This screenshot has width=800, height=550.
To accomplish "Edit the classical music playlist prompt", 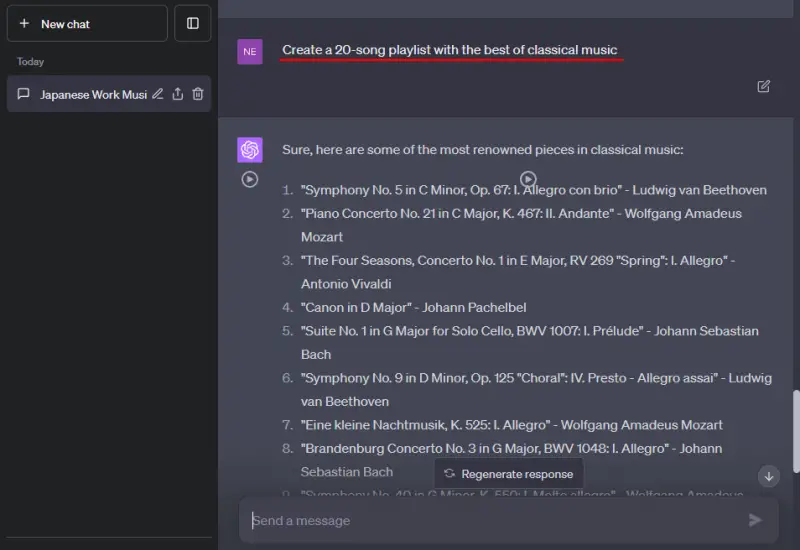I will pyautogui.click(x=764, y=87).
